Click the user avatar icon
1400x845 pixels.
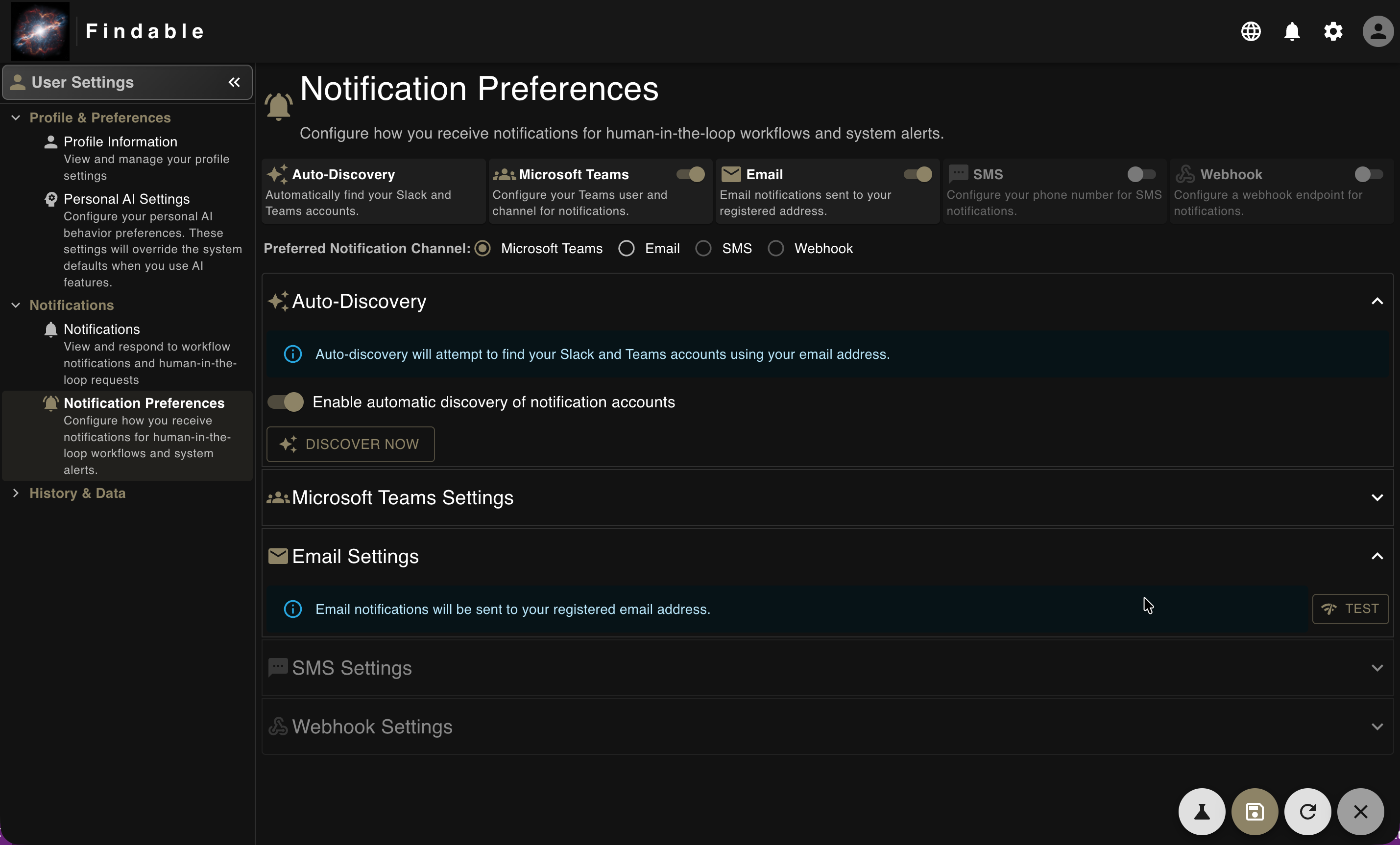click(x=1377, y=31)
